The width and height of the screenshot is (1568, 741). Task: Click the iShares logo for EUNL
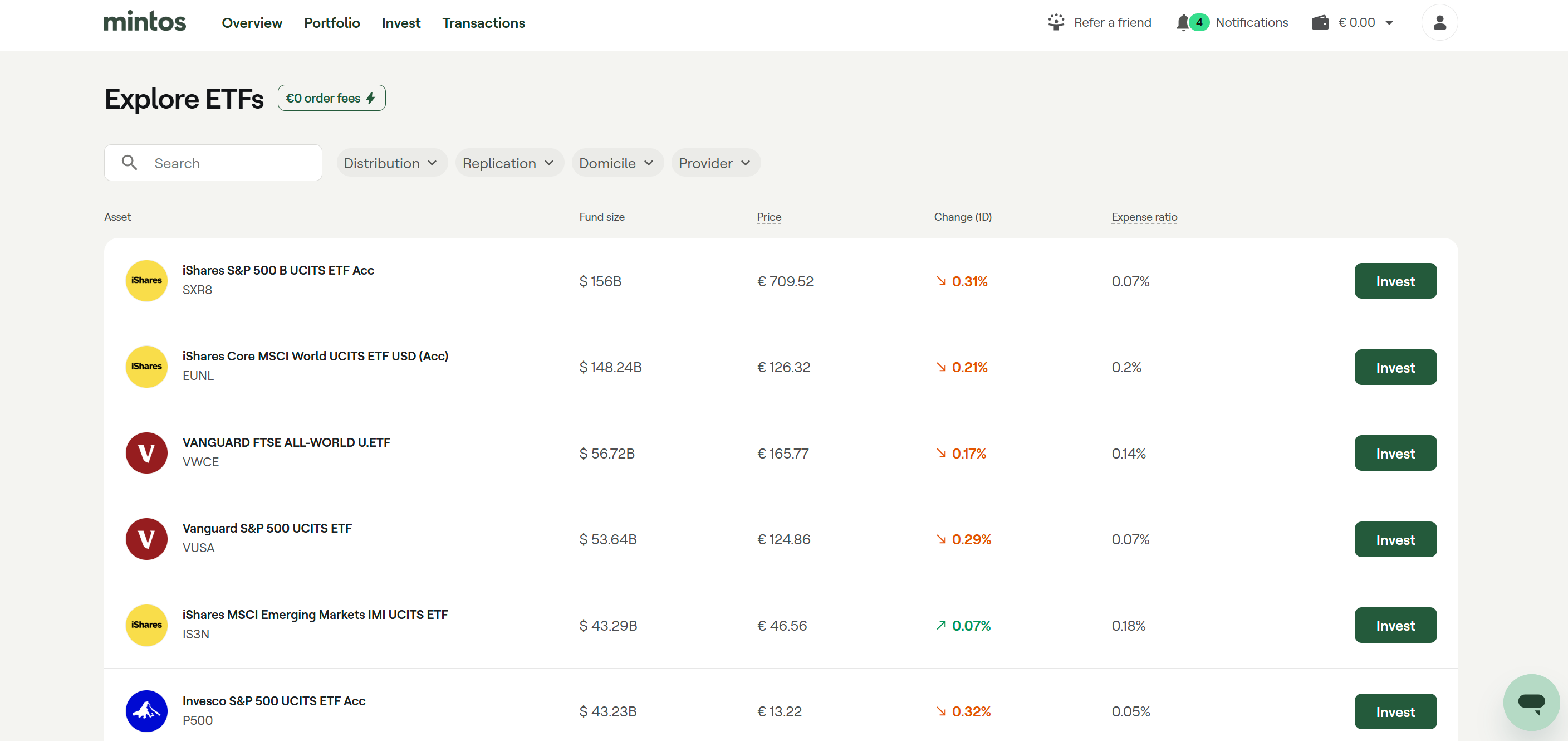tap(146, 367)
